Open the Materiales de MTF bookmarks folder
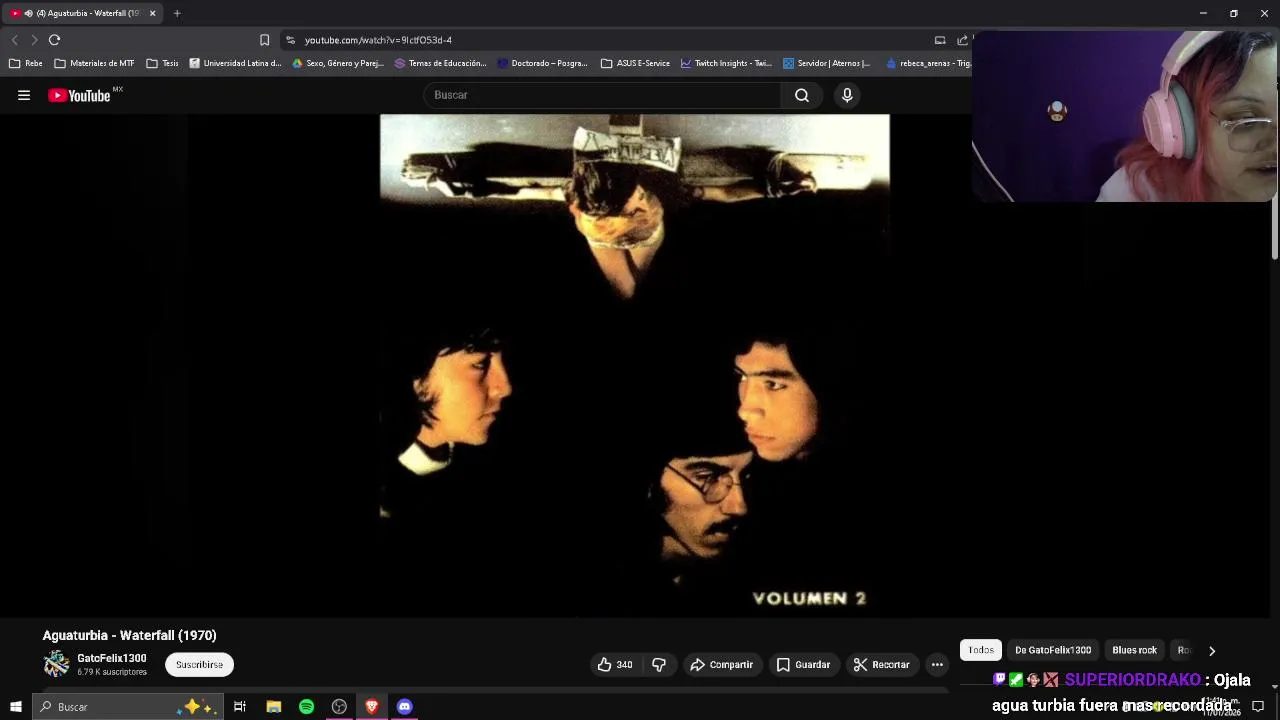1280x720 pixels. 94,63
